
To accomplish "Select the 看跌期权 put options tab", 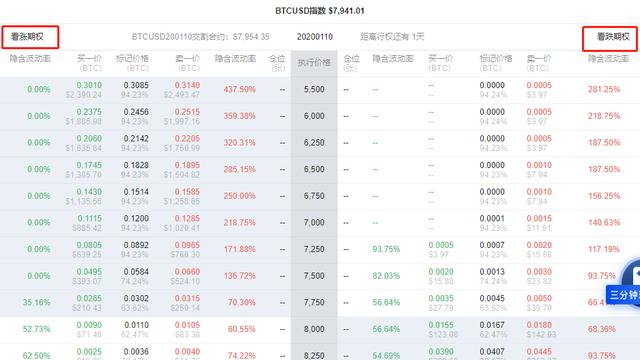I will 610,38.
